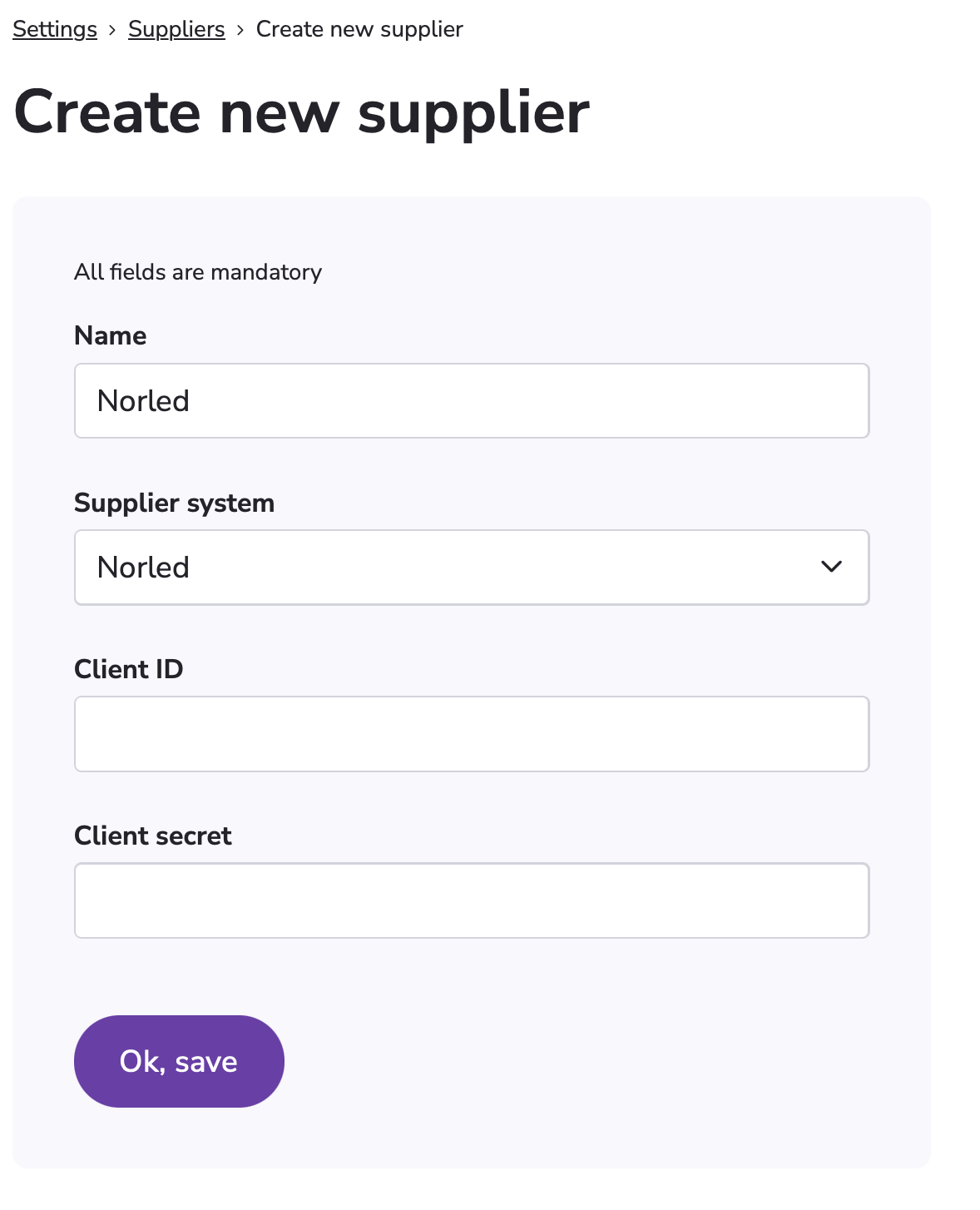Click empty form panel area beside 'Ok, save'

582,1061
